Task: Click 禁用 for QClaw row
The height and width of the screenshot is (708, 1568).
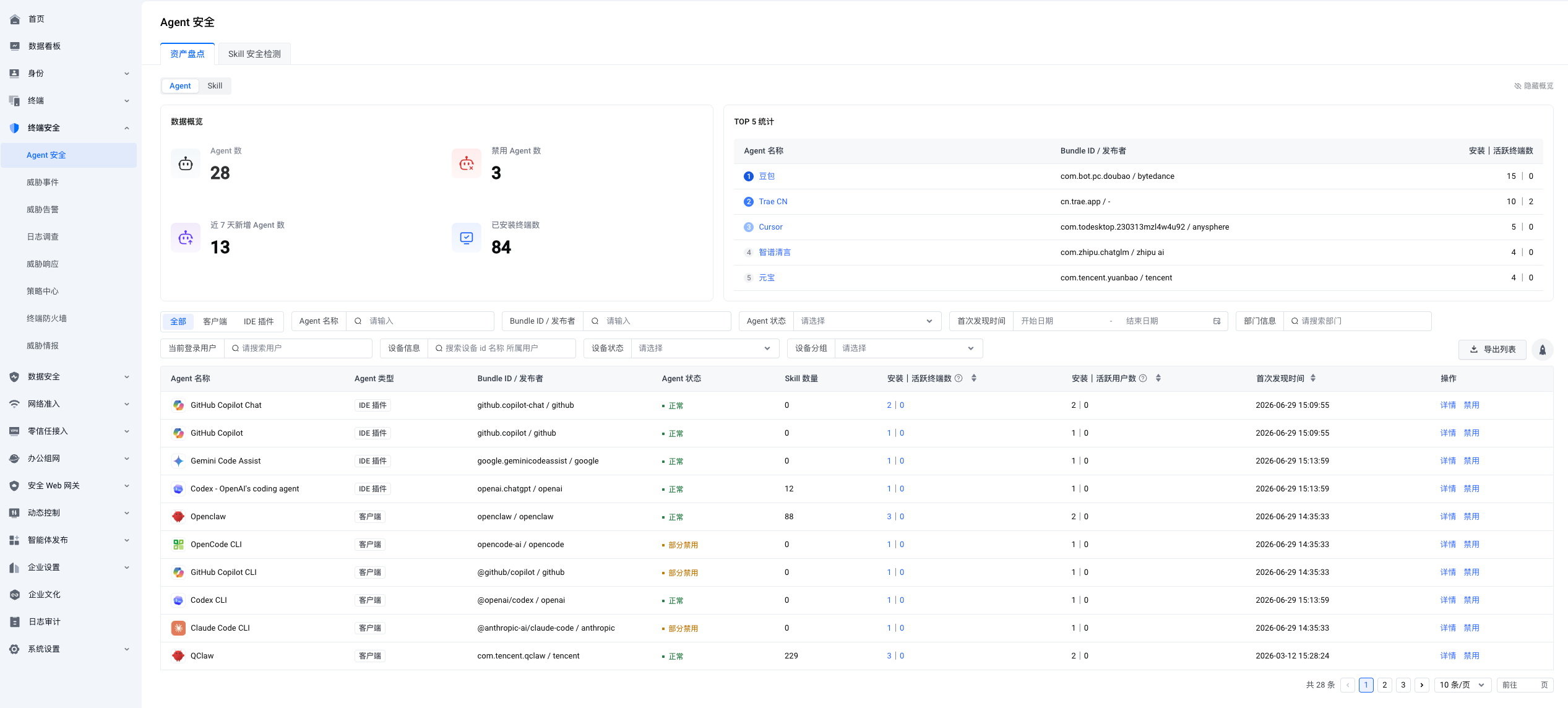Action: point(1471,656)
